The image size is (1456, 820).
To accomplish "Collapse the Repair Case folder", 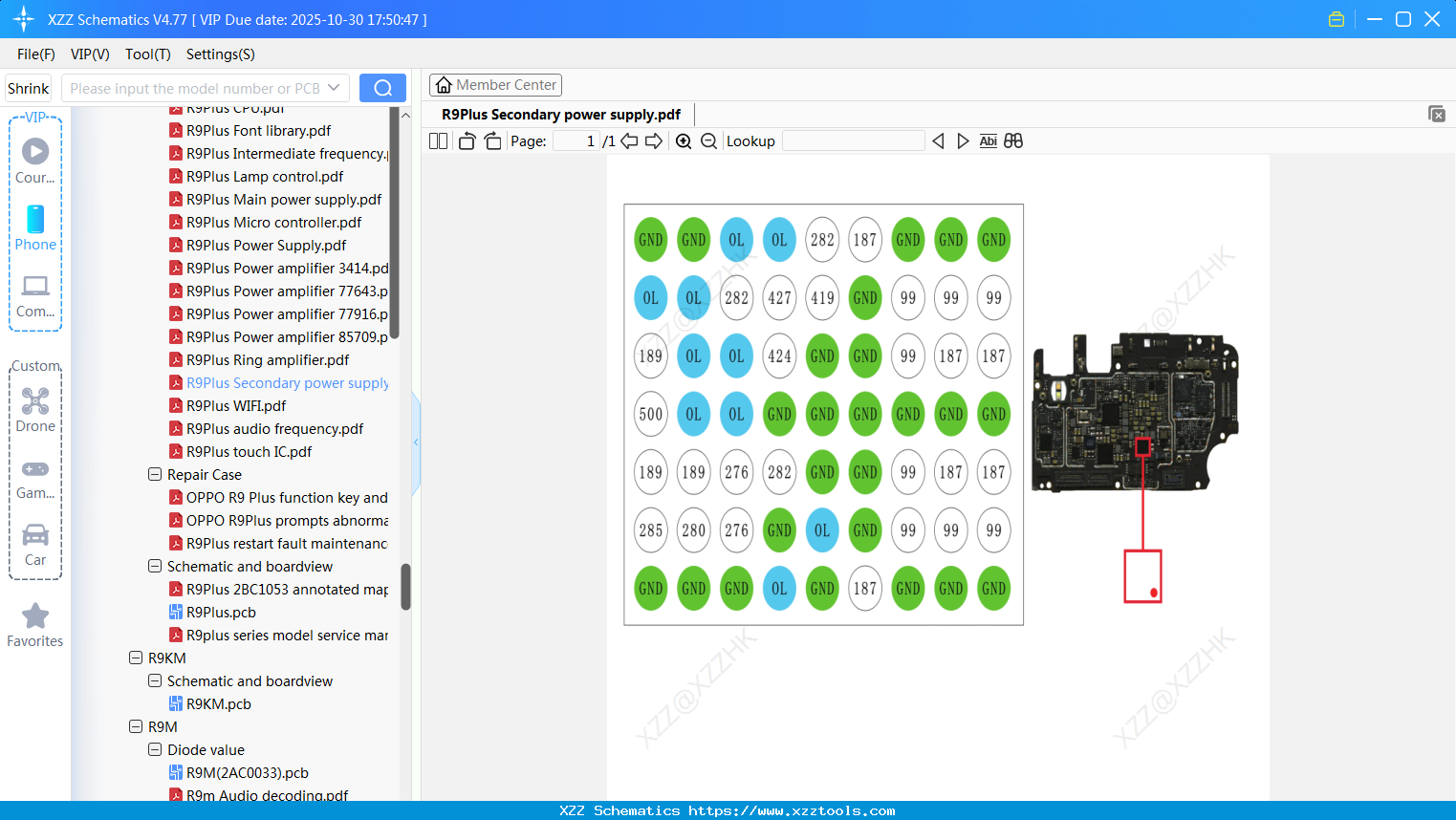I will [x=155, y=474].
